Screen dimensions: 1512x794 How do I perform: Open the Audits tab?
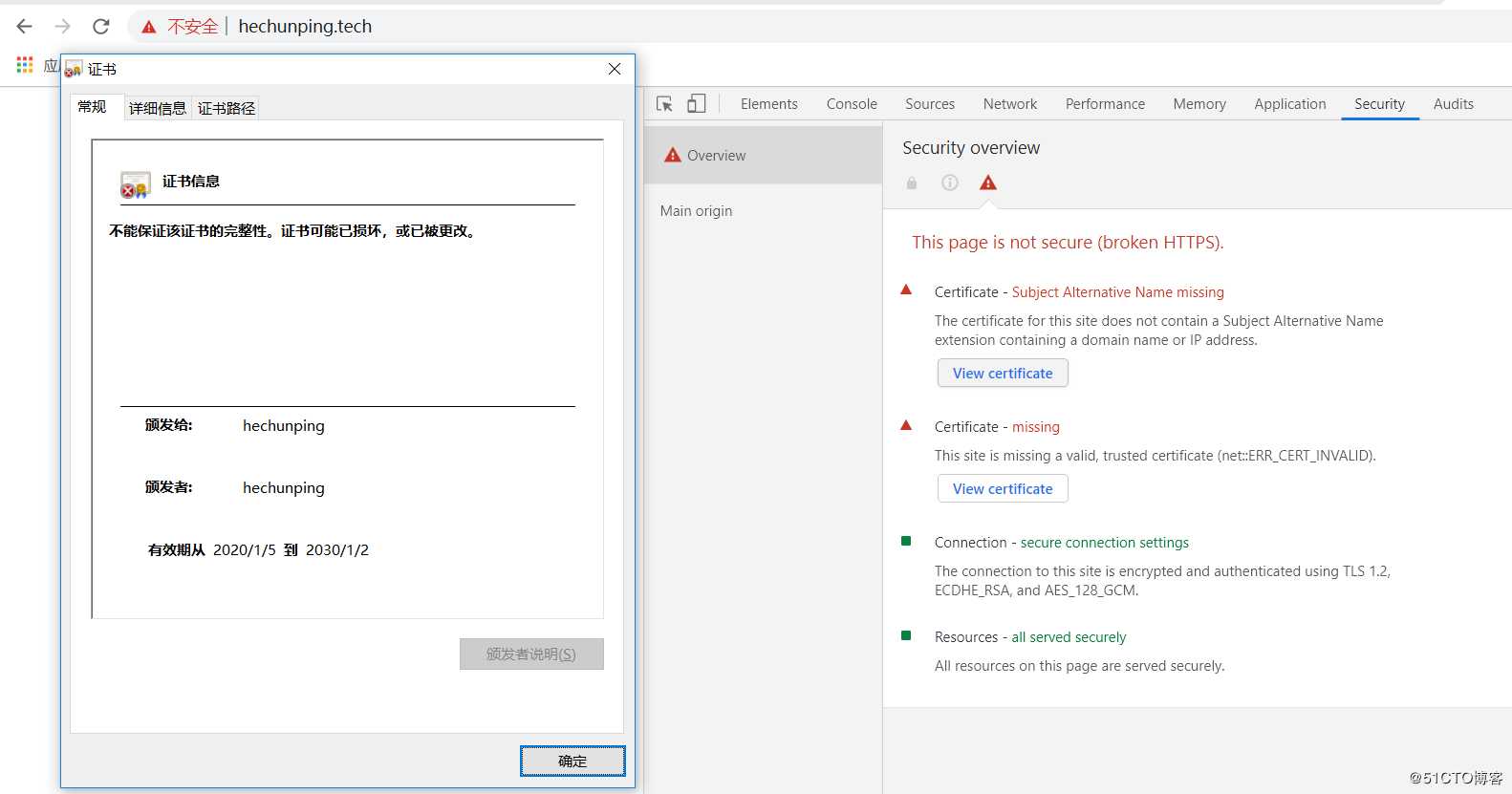point(1454,104)
